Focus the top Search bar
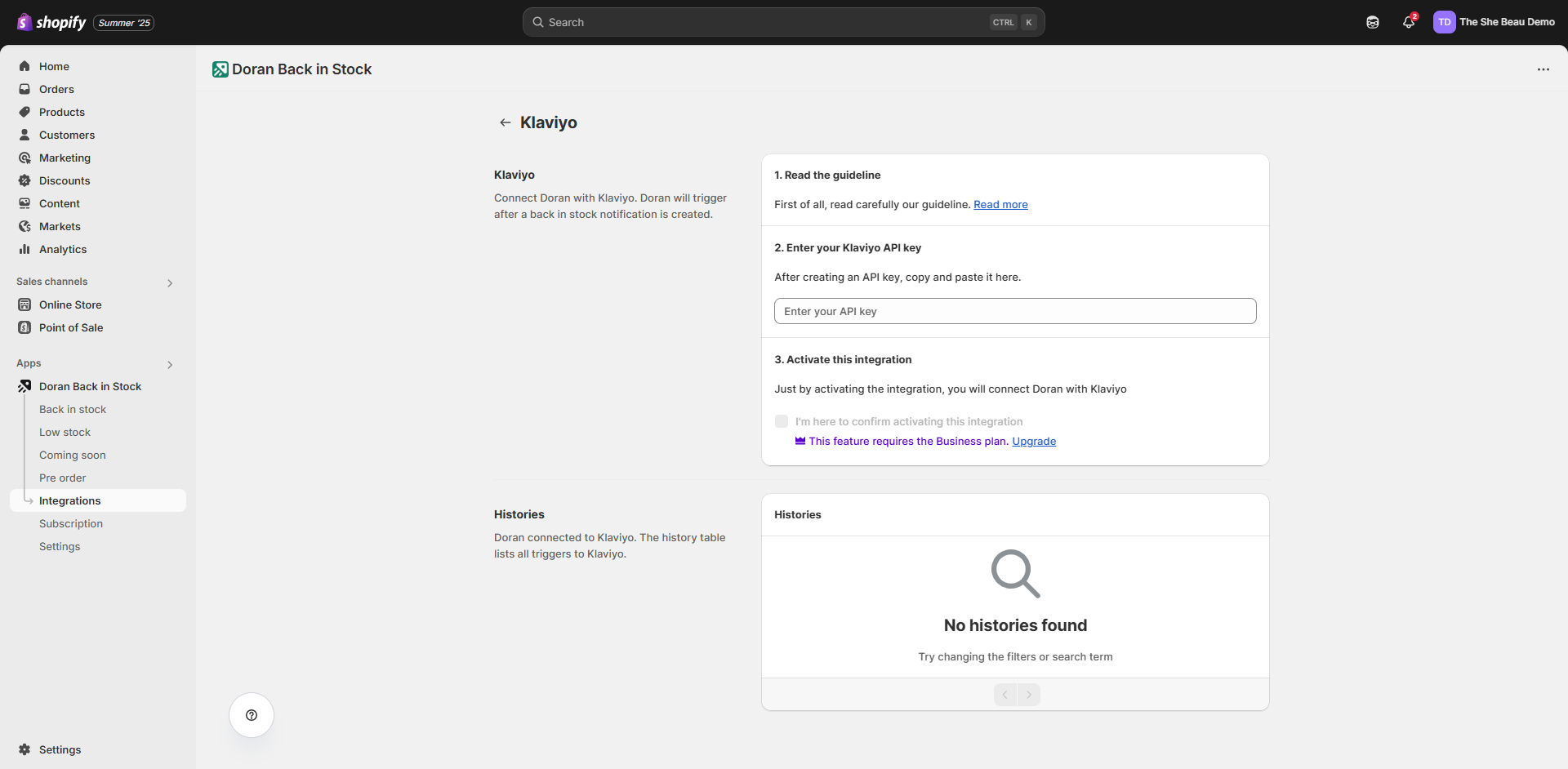Screen dimensions: 1568x769 pos(783,22)
